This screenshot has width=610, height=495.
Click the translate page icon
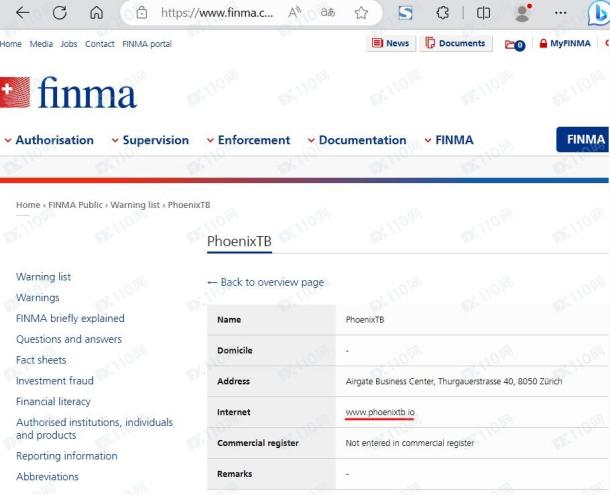(325, 14)
